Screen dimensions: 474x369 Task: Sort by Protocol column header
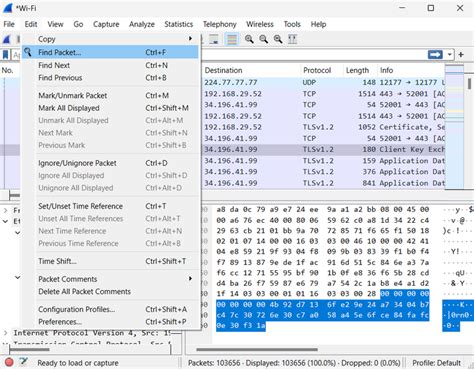point(322,70)
